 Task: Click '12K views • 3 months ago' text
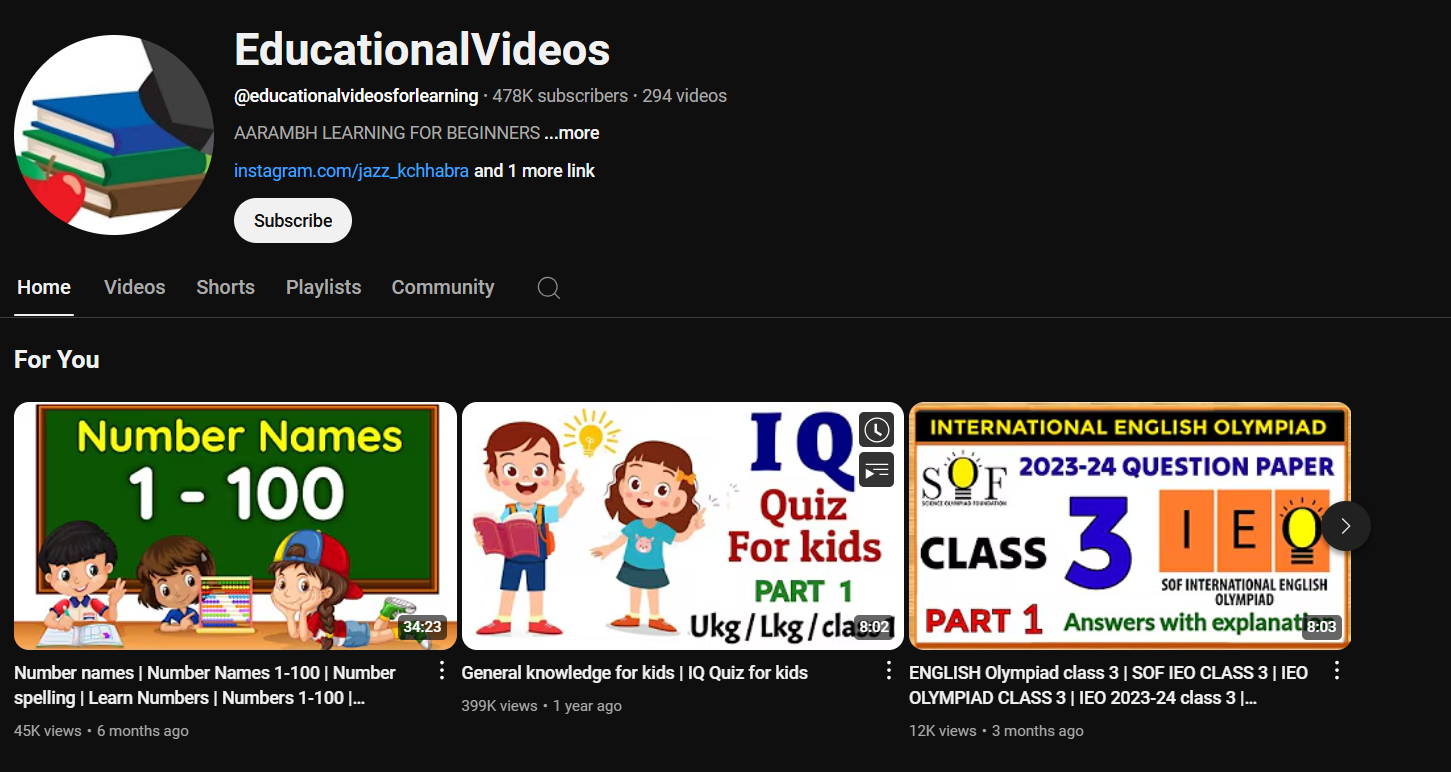click(996, 731)
